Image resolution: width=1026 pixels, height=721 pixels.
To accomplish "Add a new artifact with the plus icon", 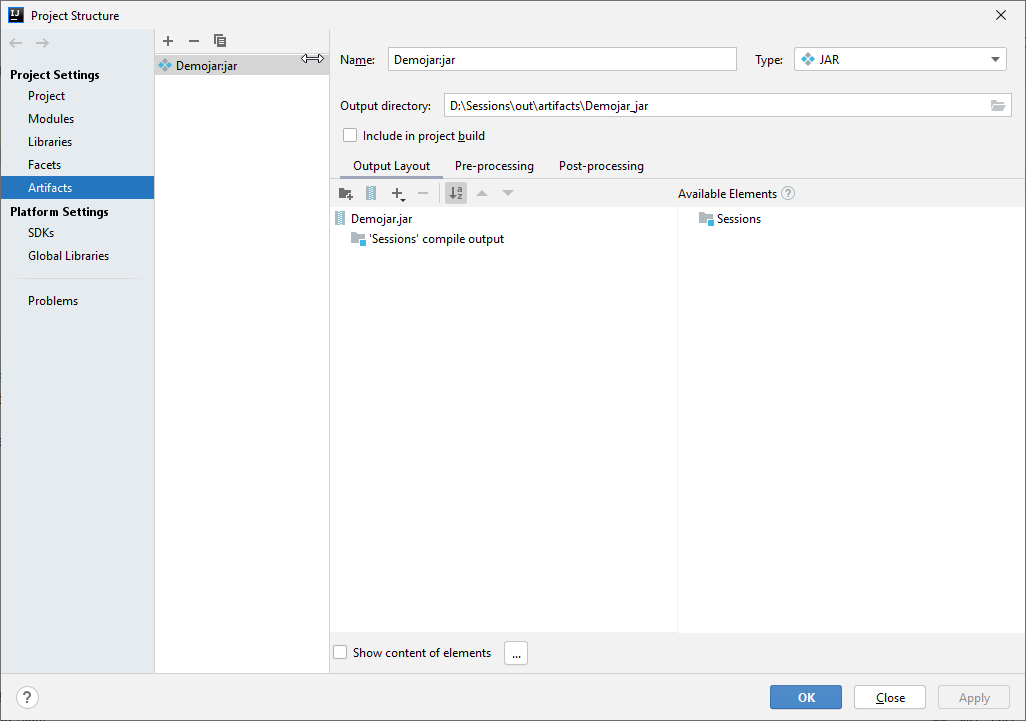I will click(x=168, y=41).
